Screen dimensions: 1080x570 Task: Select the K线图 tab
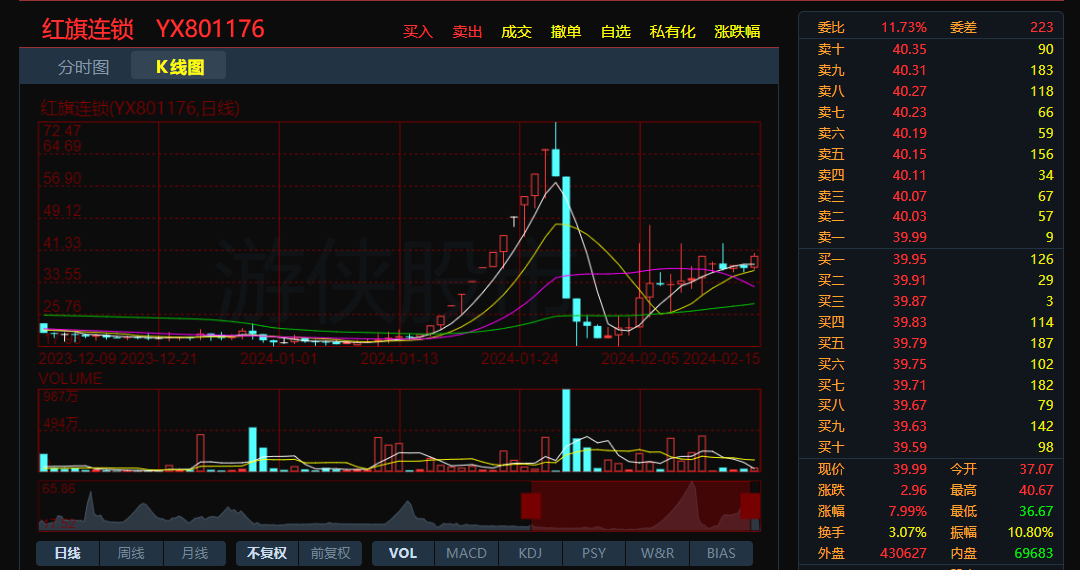point(179,67)
